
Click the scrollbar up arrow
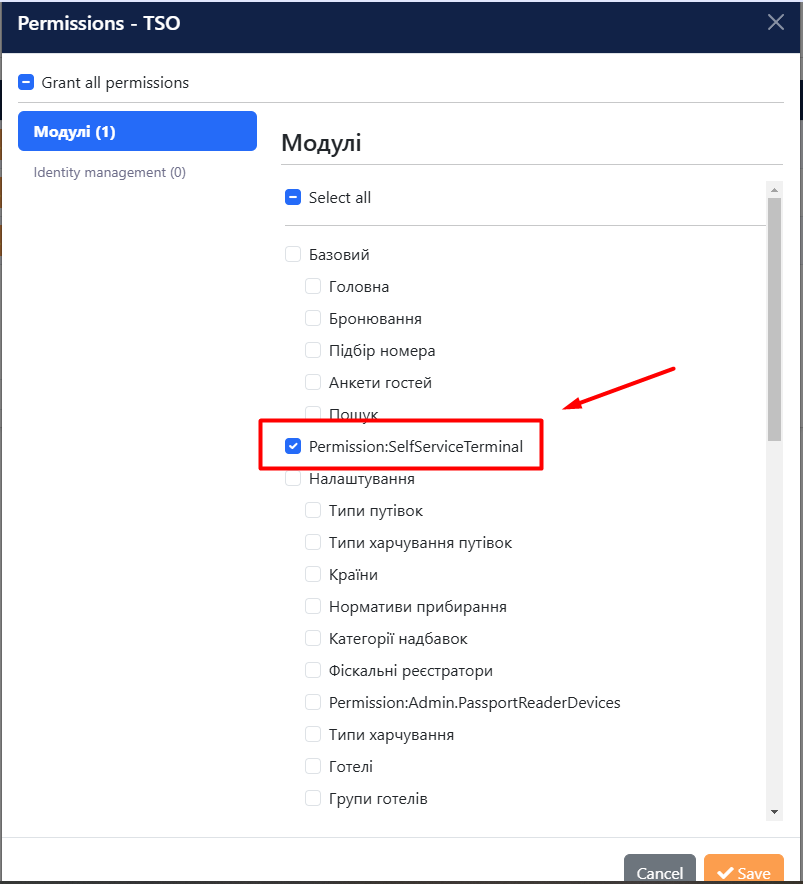(774, 189)
